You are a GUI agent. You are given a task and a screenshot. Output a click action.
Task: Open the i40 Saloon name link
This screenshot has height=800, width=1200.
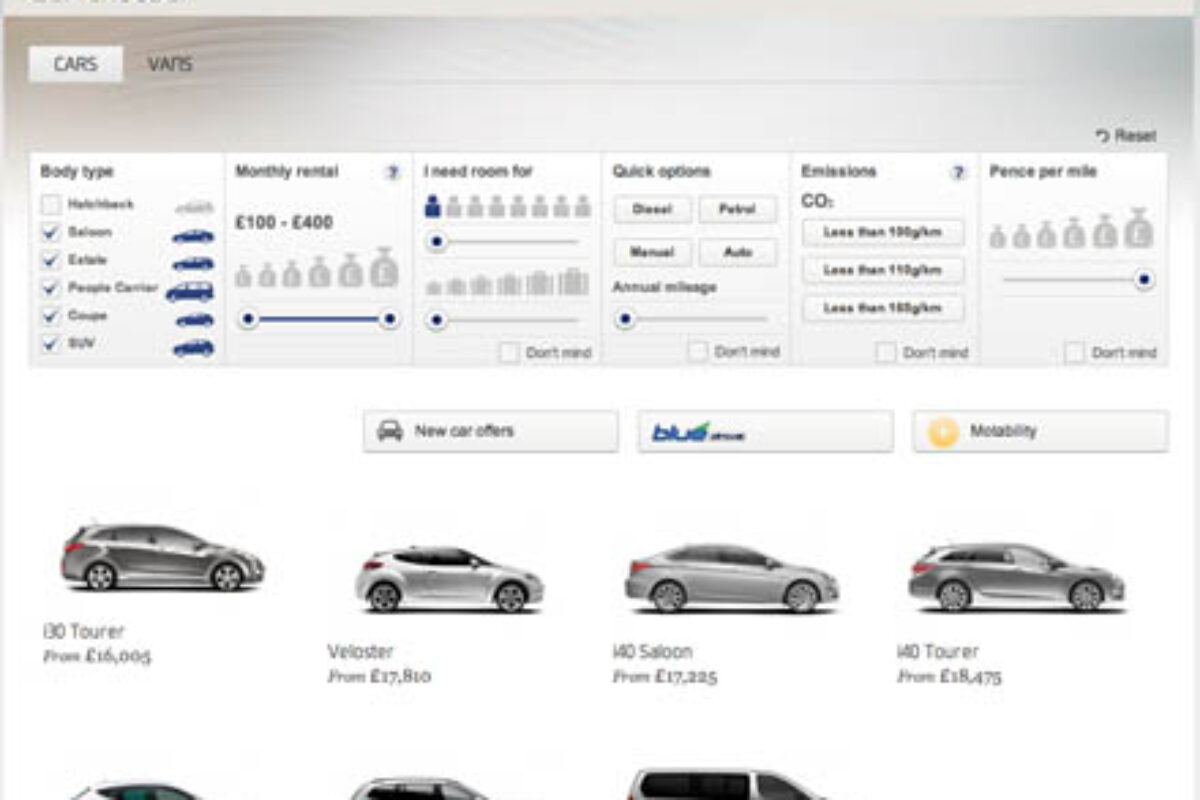652,652
